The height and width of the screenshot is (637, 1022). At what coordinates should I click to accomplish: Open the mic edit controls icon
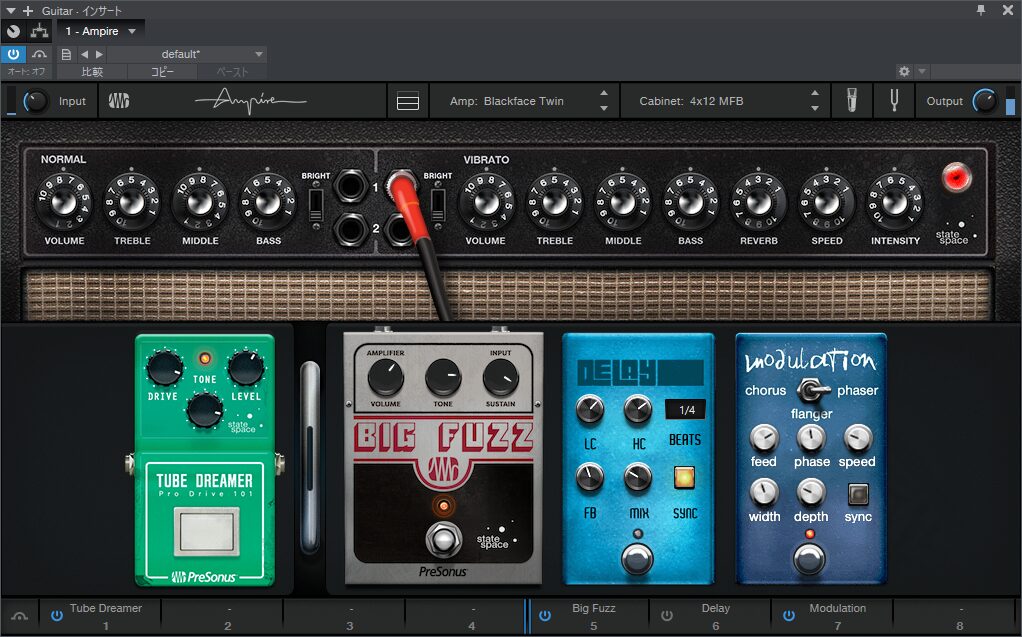point(852,101)
